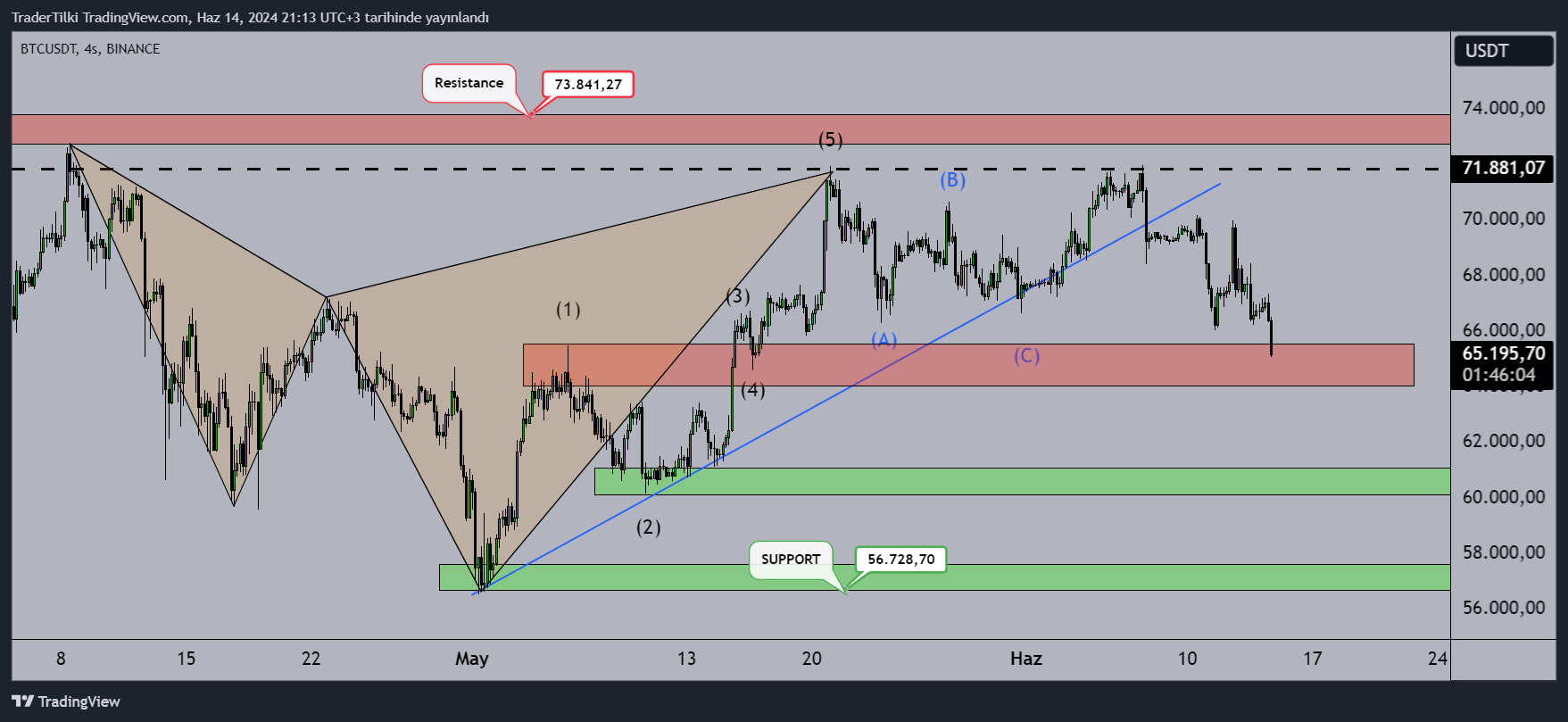Click the Resistance callout label

tap(469, 83)
